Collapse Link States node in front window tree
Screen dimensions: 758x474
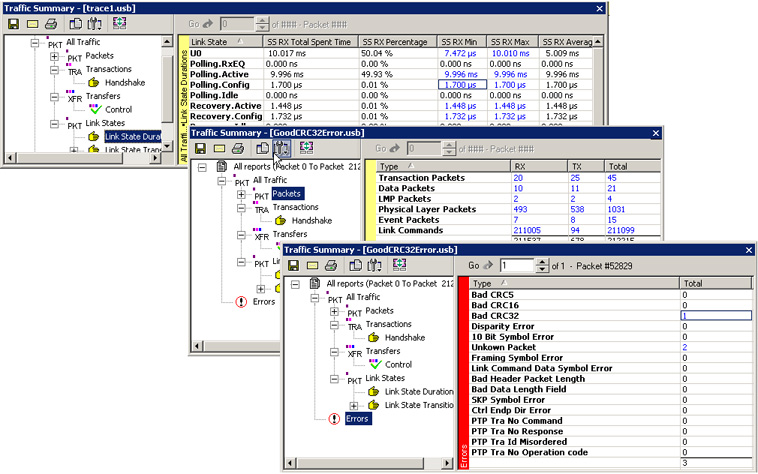335,379
